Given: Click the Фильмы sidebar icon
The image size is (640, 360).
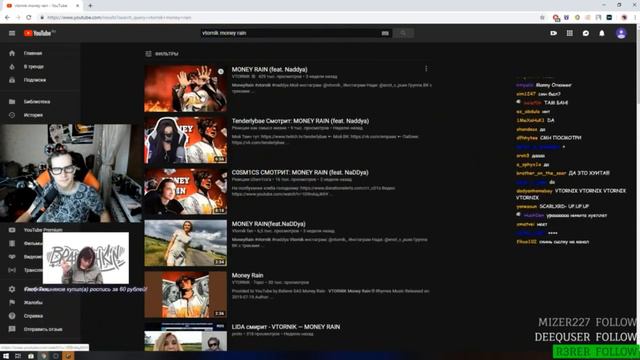Looking at the screenshot, I should [12, 243].
